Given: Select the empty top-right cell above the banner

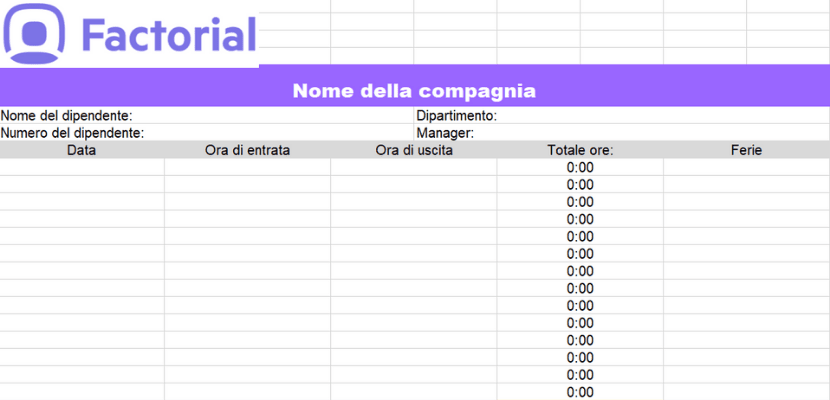Looking at the screenshot, I should (x=788, y=6).
